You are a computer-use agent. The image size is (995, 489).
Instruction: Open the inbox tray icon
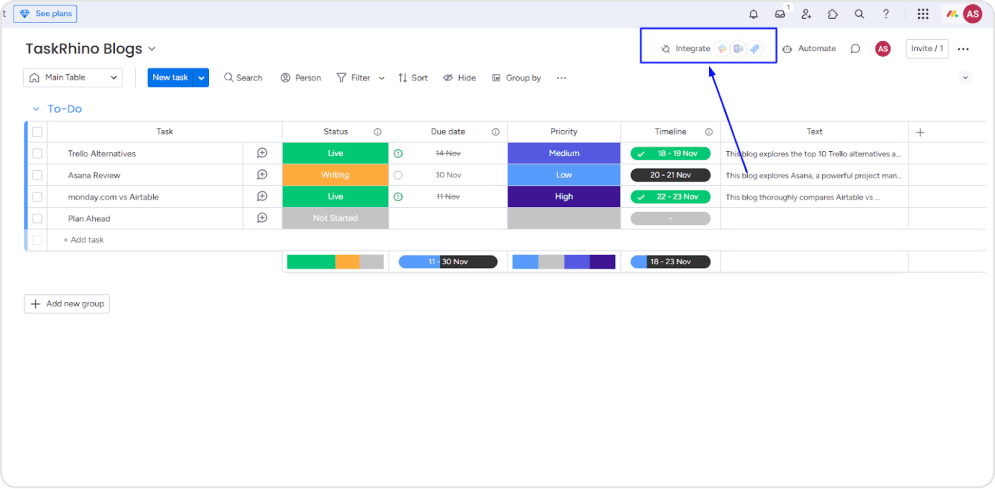tap(780, 14)
